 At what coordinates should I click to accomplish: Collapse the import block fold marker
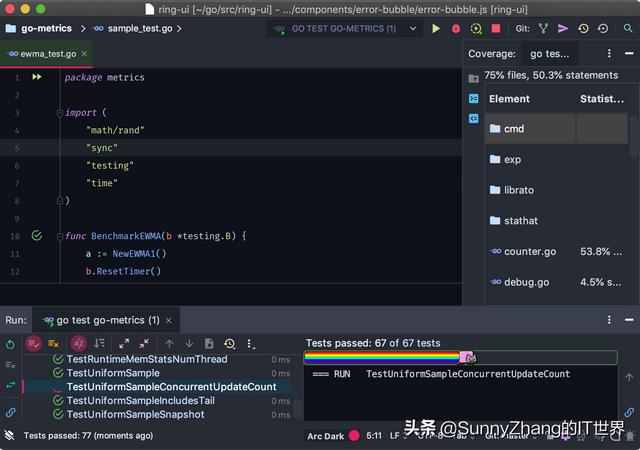[60, 113]
